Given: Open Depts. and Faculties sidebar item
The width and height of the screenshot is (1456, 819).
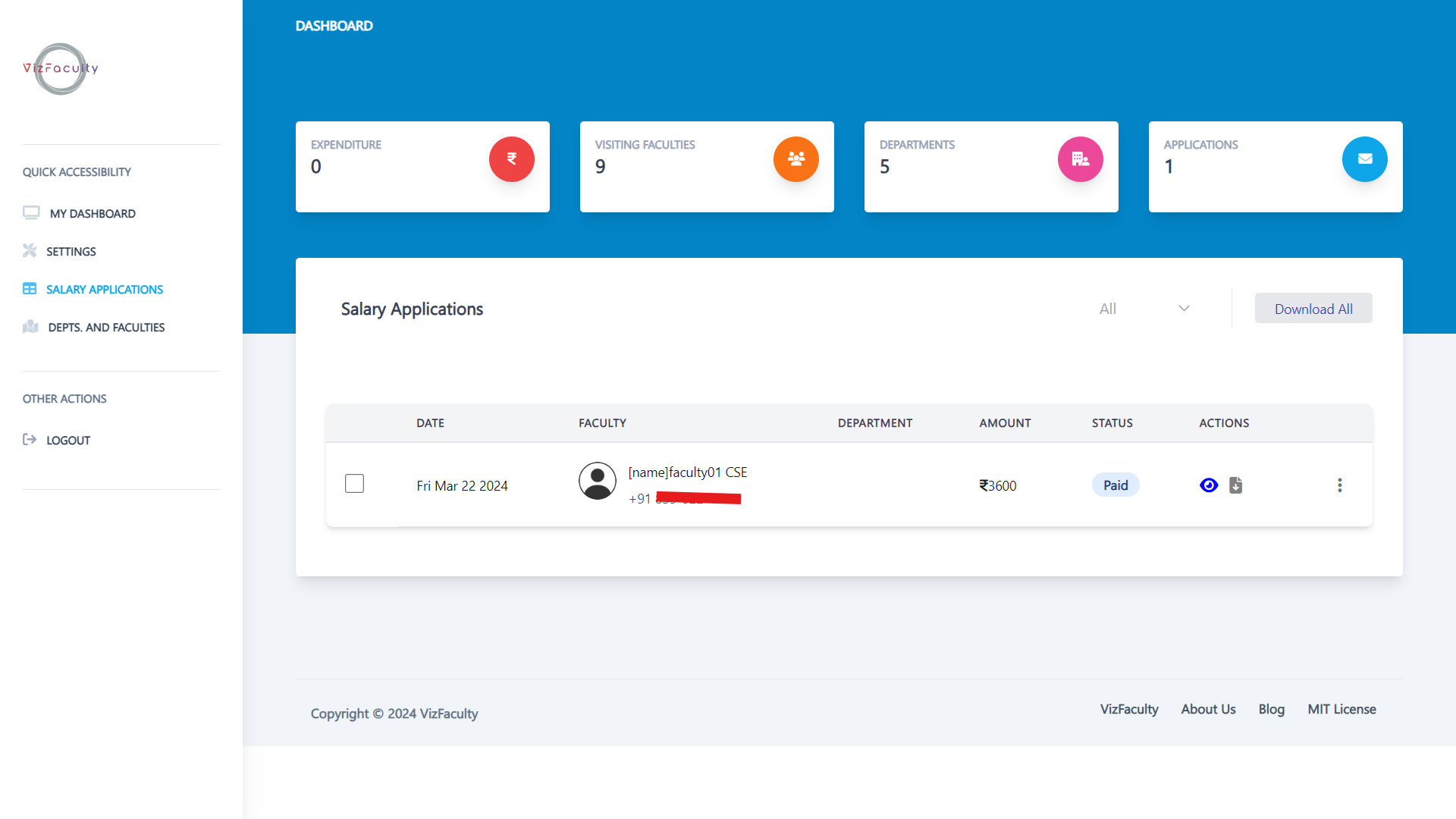Looking at the screenshot, I should pyautogui.click(x=106, y=328).
